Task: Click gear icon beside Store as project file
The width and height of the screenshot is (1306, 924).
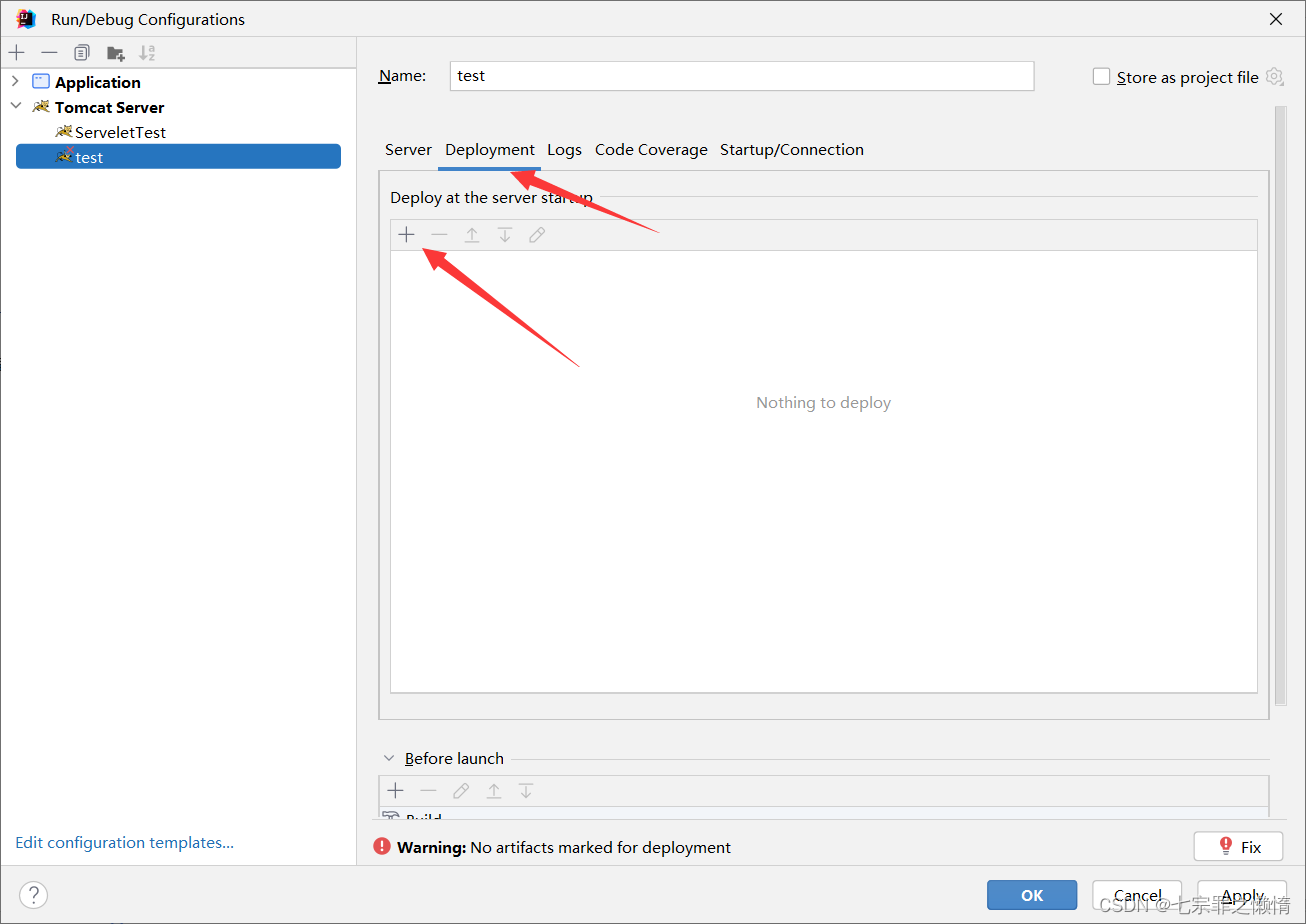Action: (x=1274, y=77)
